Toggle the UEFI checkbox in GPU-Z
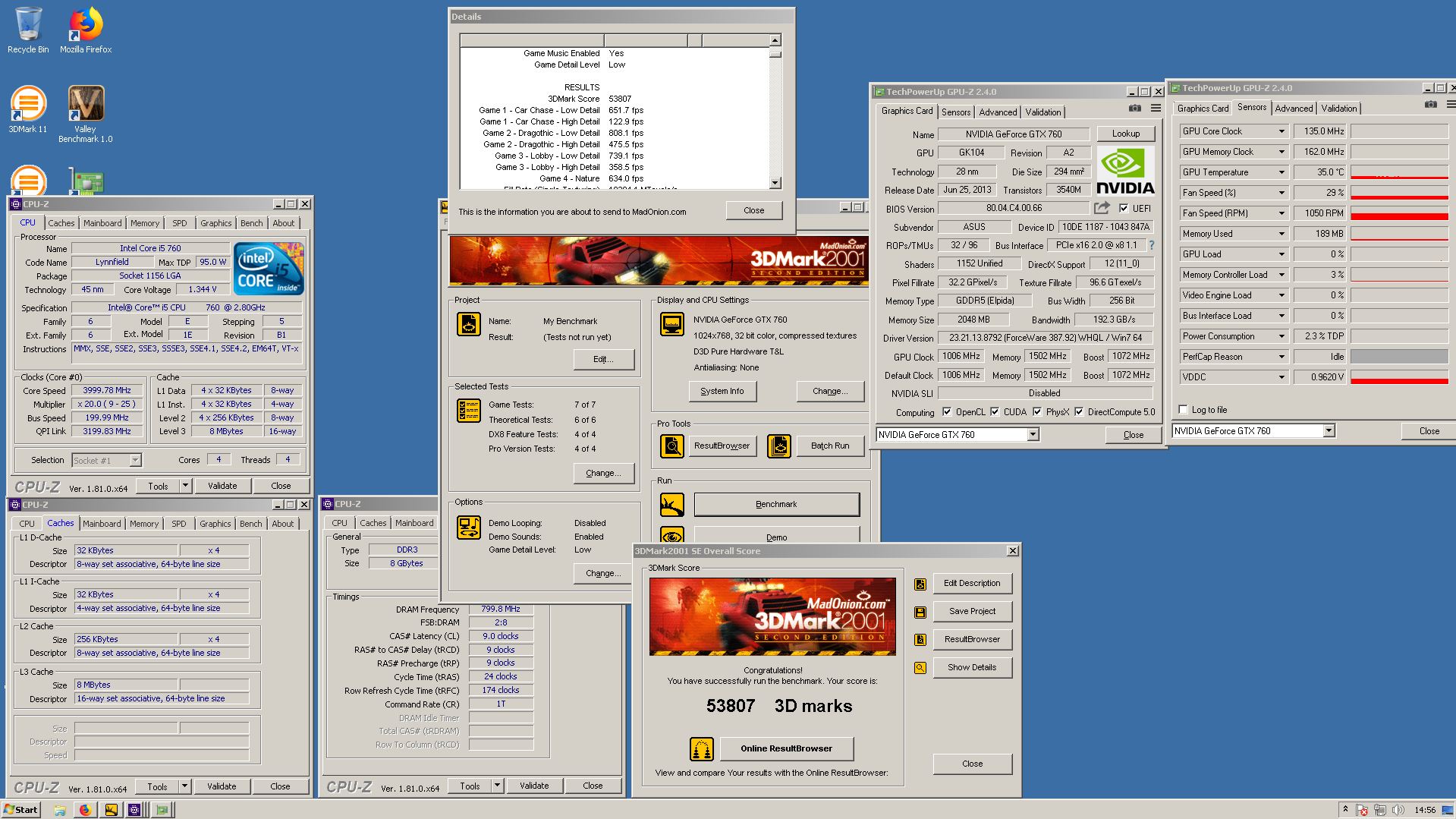Viewport: 1456px width, 819px height. 1123,208
